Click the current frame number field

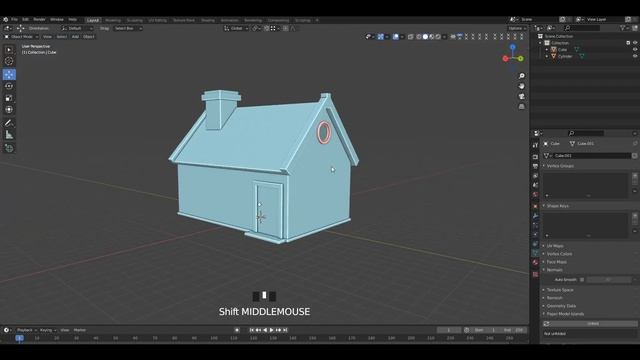(x=449, y=330)
